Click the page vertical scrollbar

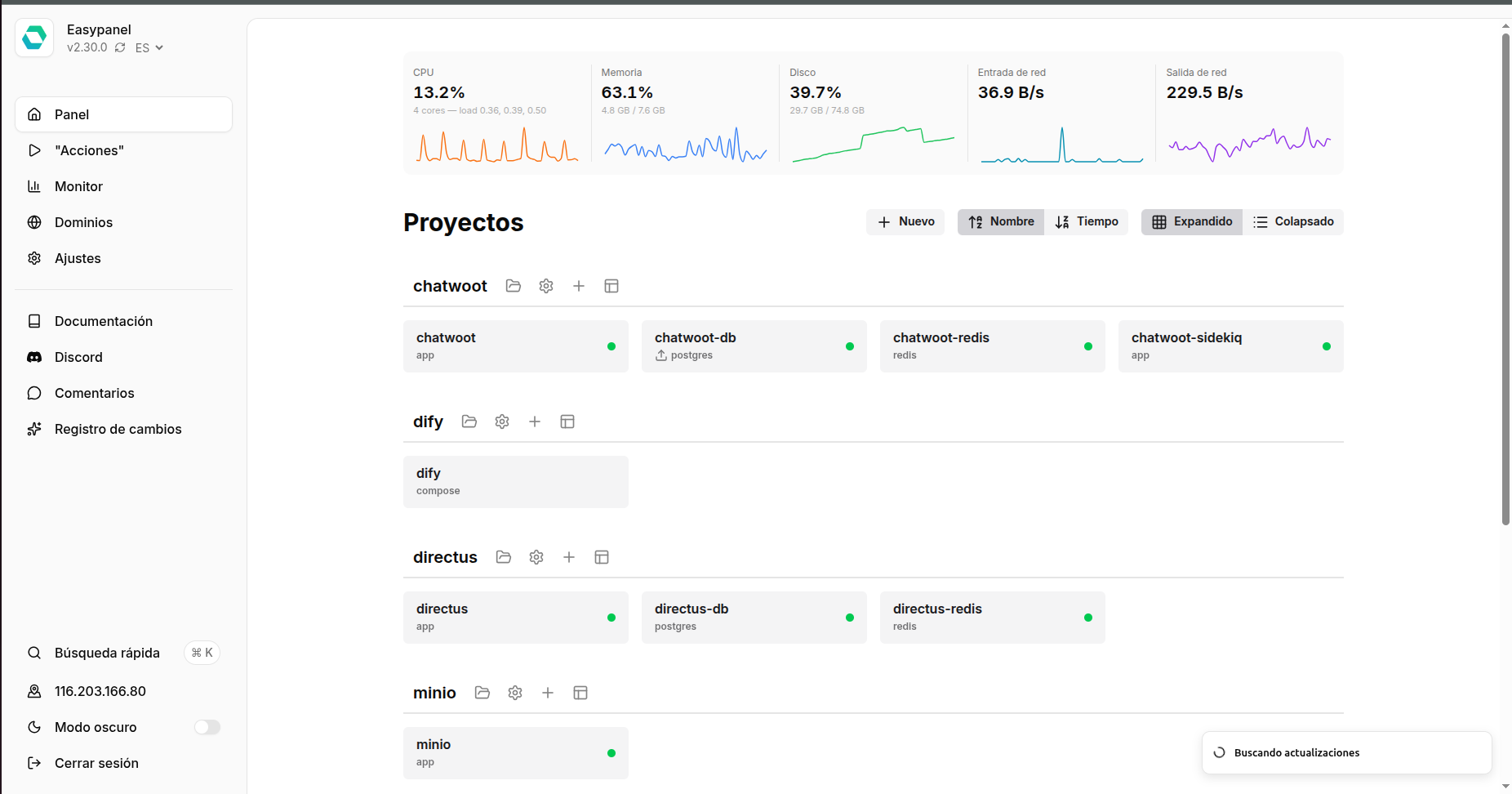point(1506,279)
